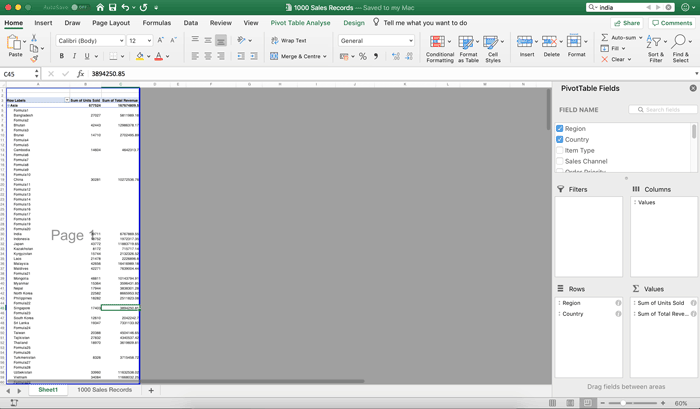The image size is (700, 409).
Task: Open the font name dropdown
Action: coord(121,41)
